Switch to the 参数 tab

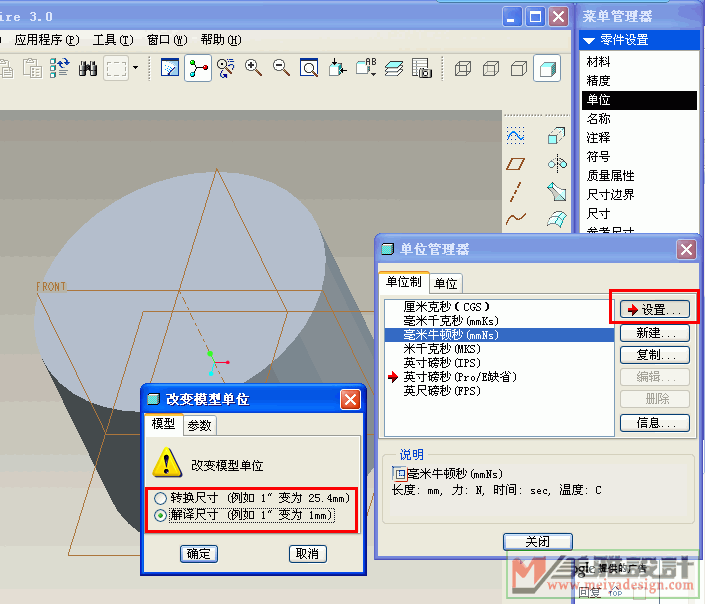click(199, 425)
